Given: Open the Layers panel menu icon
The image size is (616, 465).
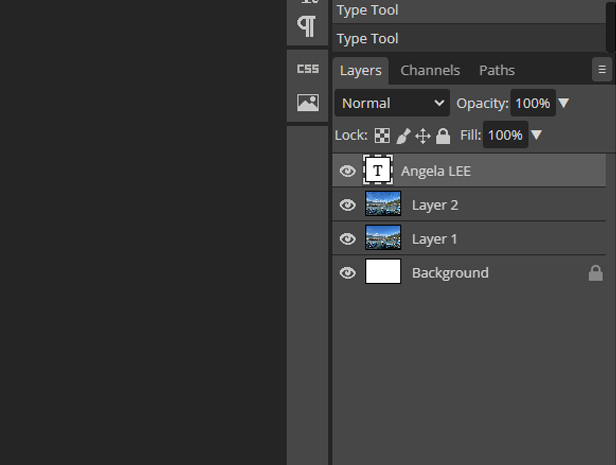Looking at the screenshot, I should pyautogui.click(x=601, y=70).
